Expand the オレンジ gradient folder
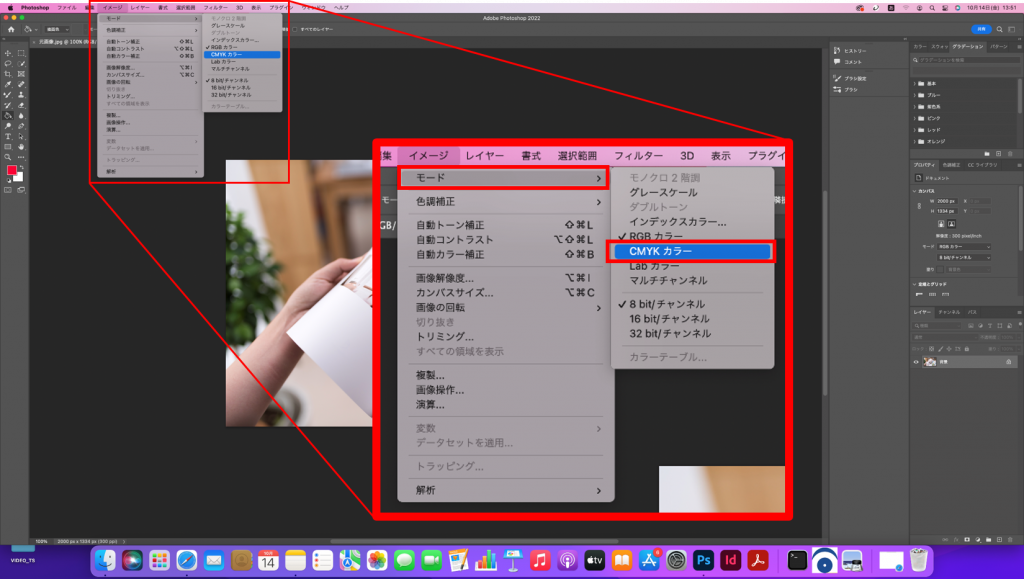Screen dimensions: 1024x579 914,141
